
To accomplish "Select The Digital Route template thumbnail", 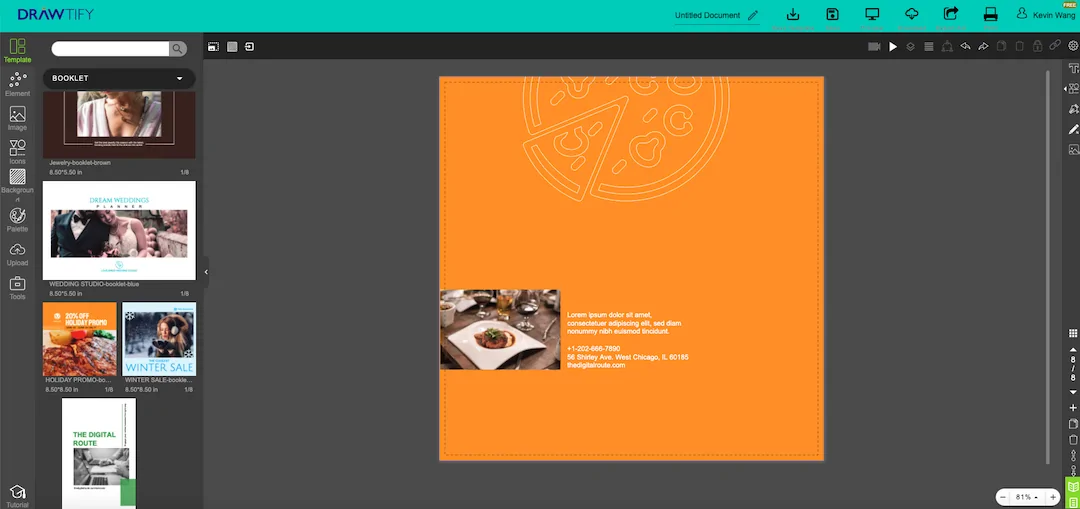I will (x=98, y=453).
